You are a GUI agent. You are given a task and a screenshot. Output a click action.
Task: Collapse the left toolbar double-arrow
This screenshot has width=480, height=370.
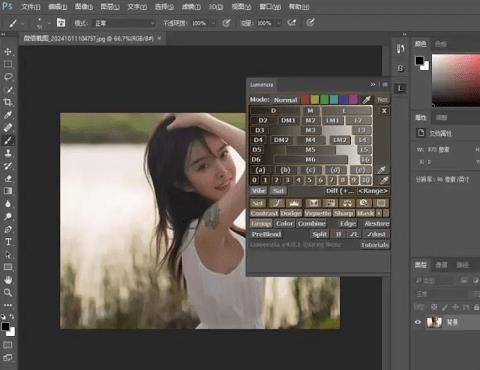point(3,34)
